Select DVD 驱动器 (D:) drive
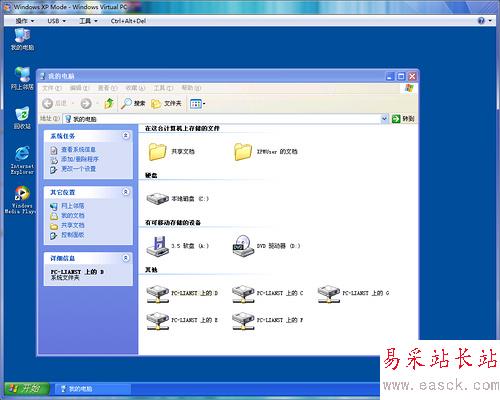Image resolution: width=500 pixels, height=400 pixels. [x=266, y=246]
